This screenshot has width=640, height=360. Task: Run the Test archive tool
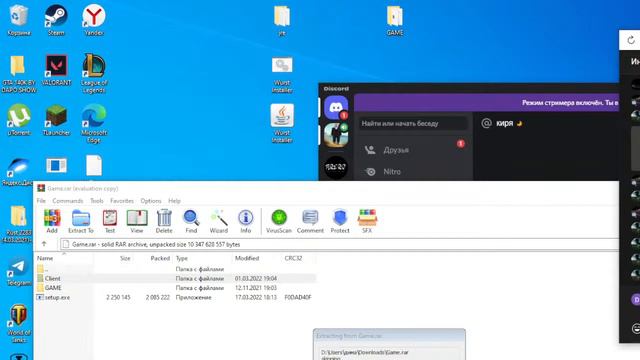point(110,221)
